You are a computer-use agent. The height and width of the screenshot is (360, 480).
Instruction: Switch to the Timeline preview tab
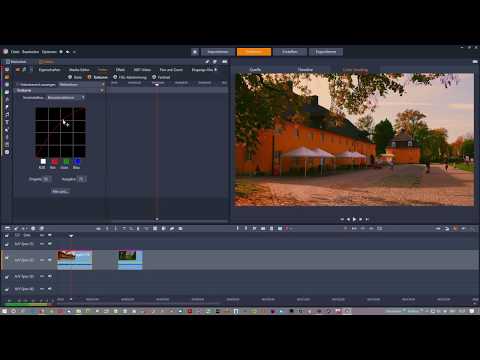[x=305, y=69]
